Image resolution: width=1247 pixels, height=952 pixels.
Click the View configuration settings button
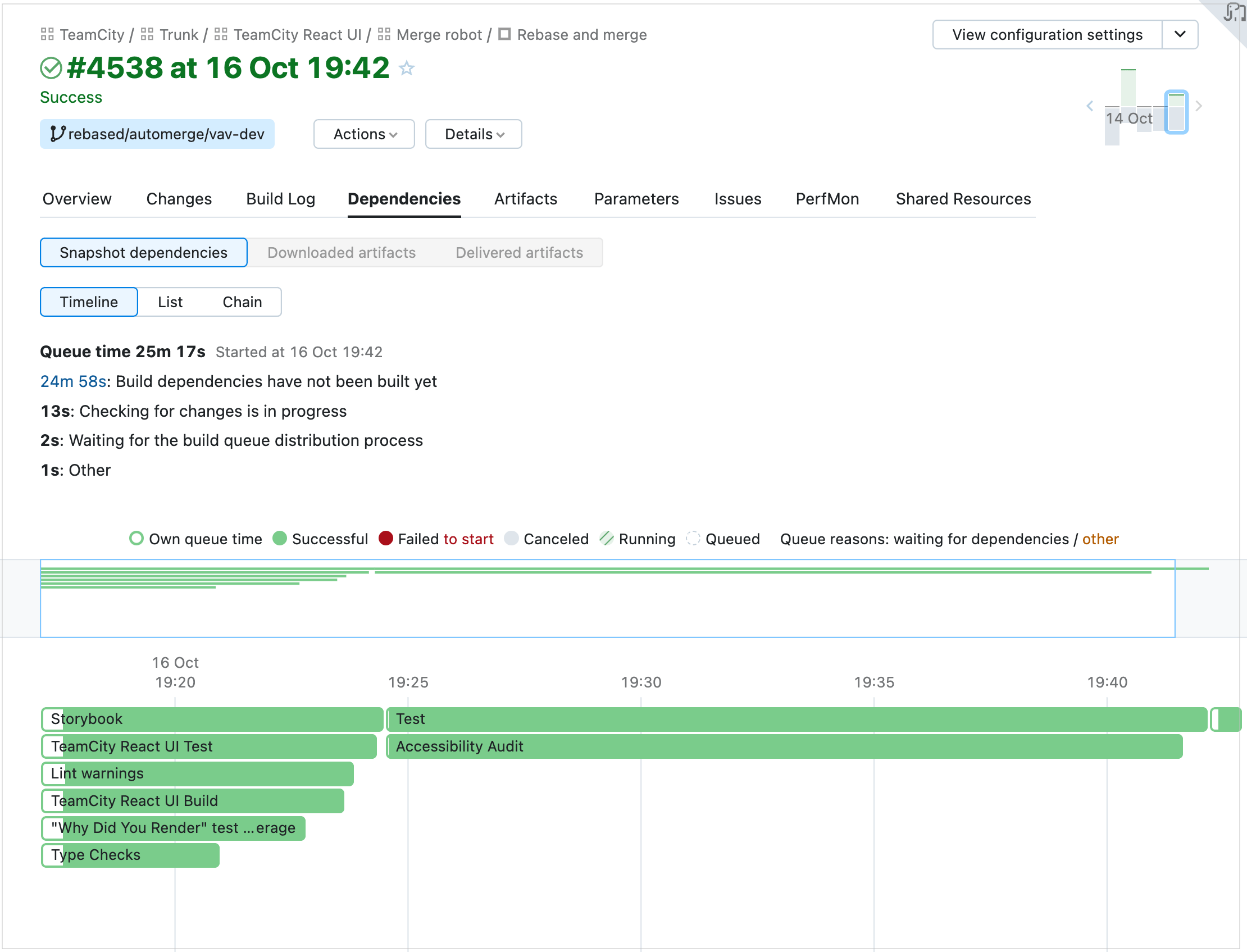(x=1047, y=35)
